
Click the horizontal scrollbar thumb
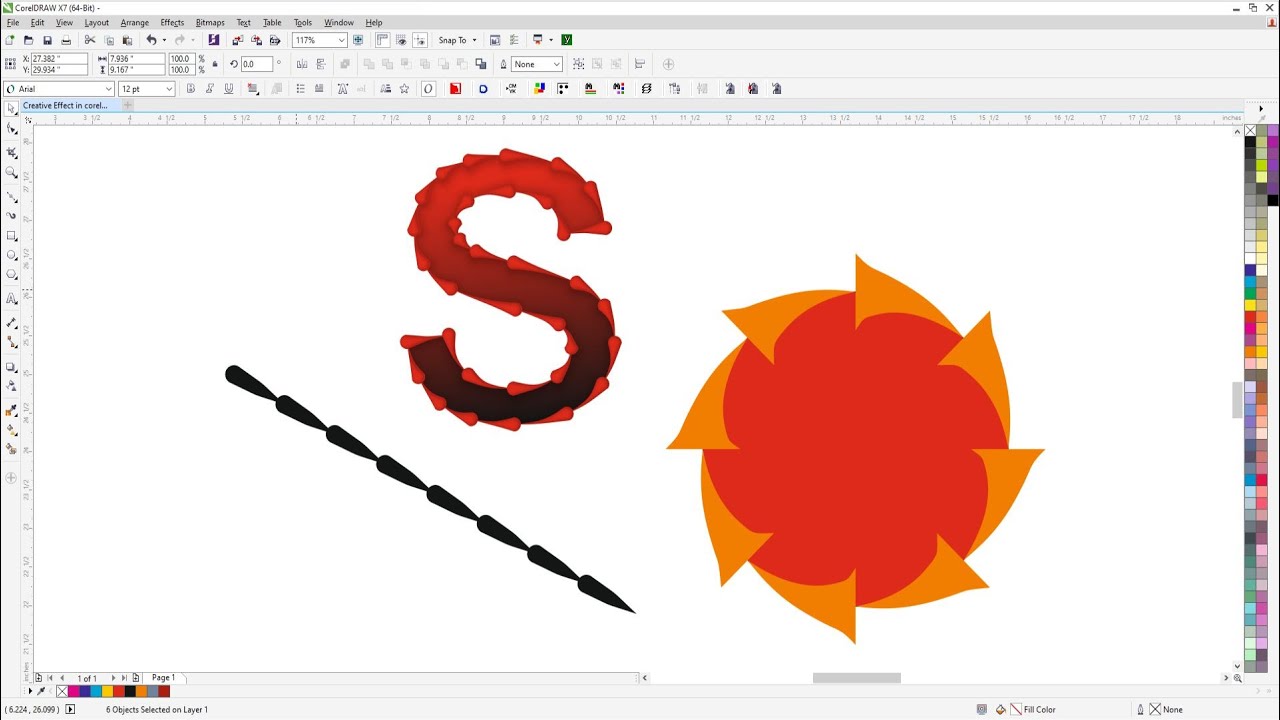(x=856, y=678)
